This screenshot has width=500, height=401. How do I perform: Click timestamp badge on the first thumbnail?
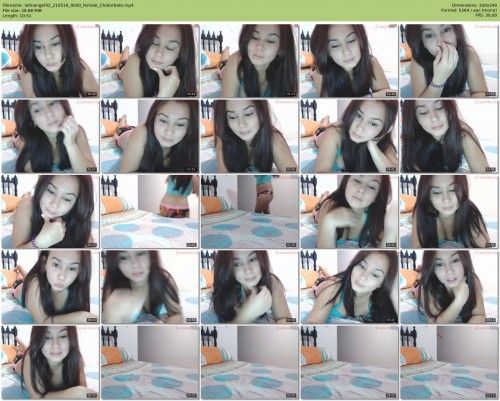click(x=91, y=94)
